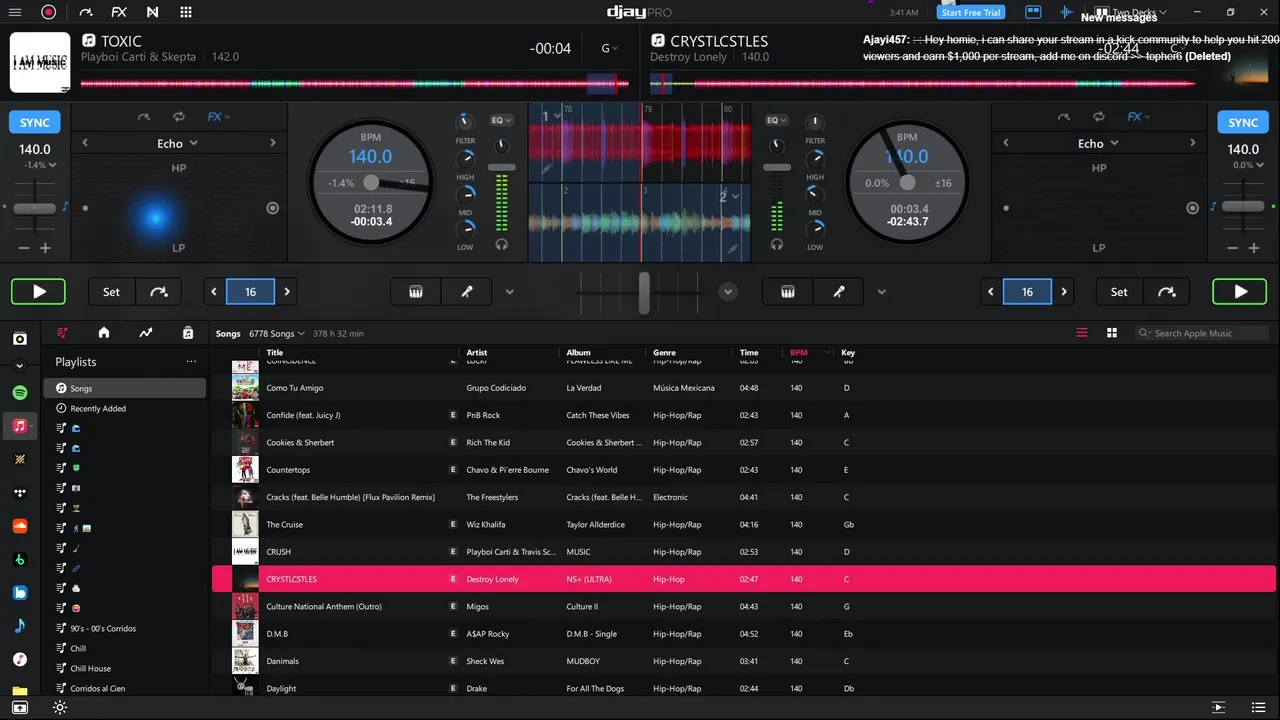Open Spotify source in library sidebar
This screenshot has height=720, width=1280.
pos(19,392)
